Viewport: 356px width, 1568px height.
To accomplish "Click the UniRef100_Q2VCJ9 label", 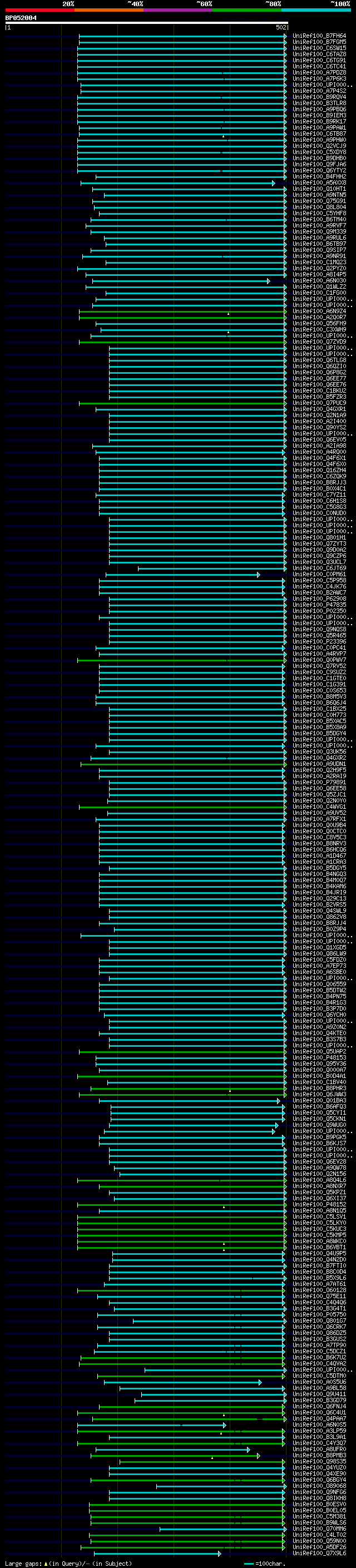I will [x=319, y=146].
